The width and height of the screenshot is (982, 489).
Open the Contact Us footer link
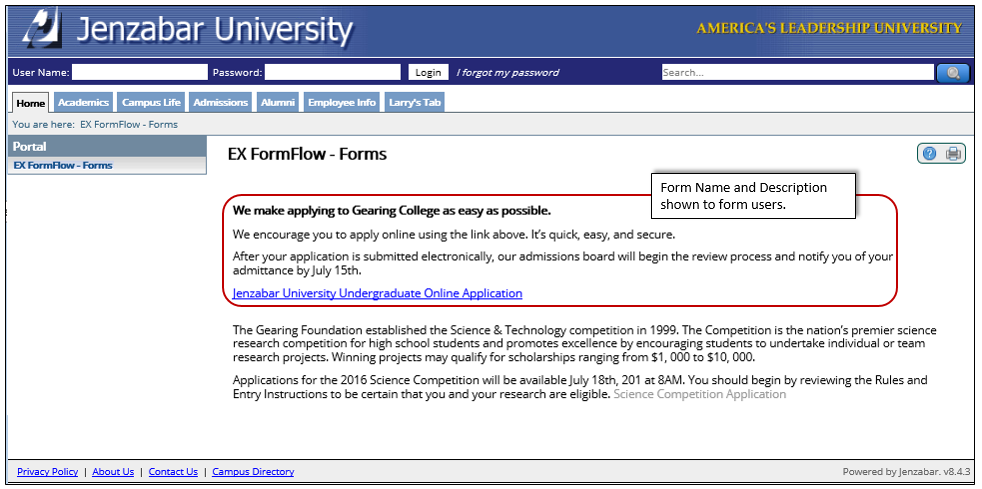(173, 472)
